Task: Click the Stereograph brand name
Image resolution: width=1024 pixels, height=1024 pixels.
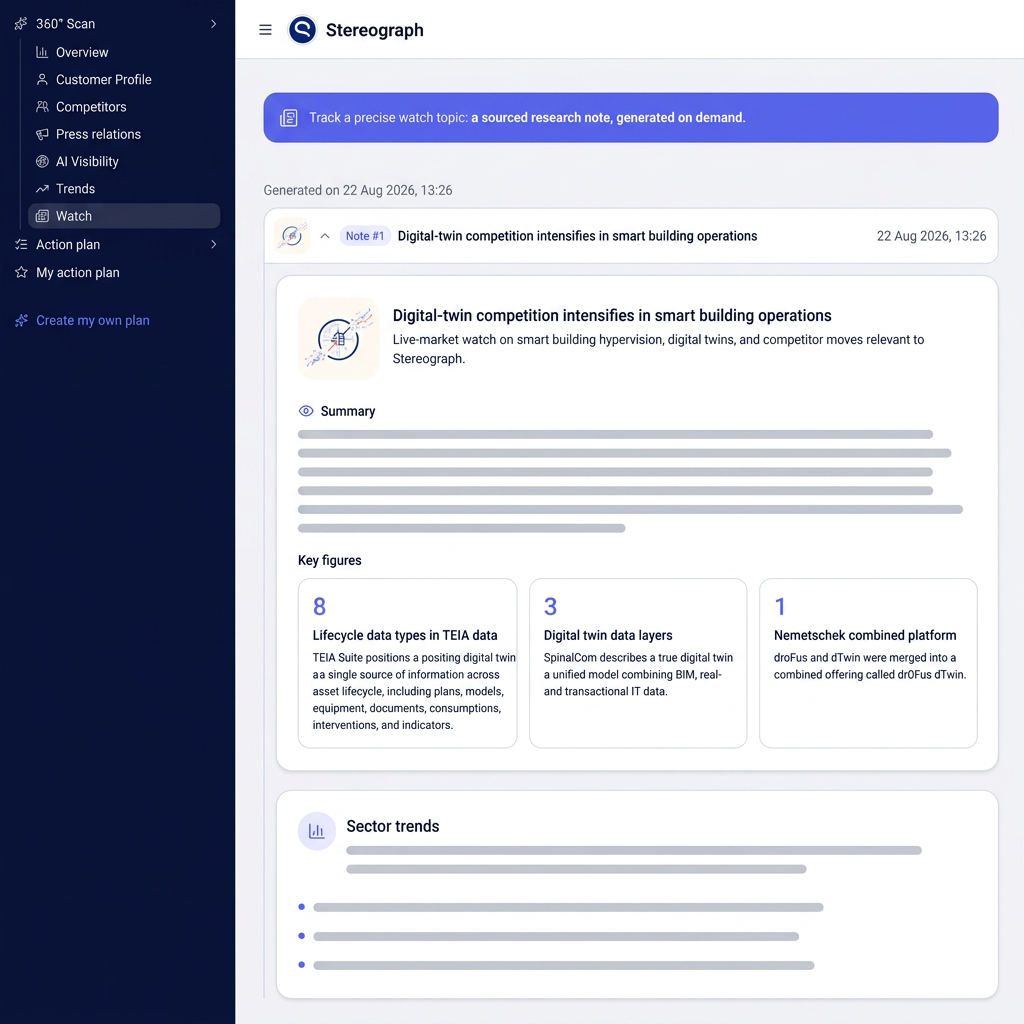Action: click(374, 30)
